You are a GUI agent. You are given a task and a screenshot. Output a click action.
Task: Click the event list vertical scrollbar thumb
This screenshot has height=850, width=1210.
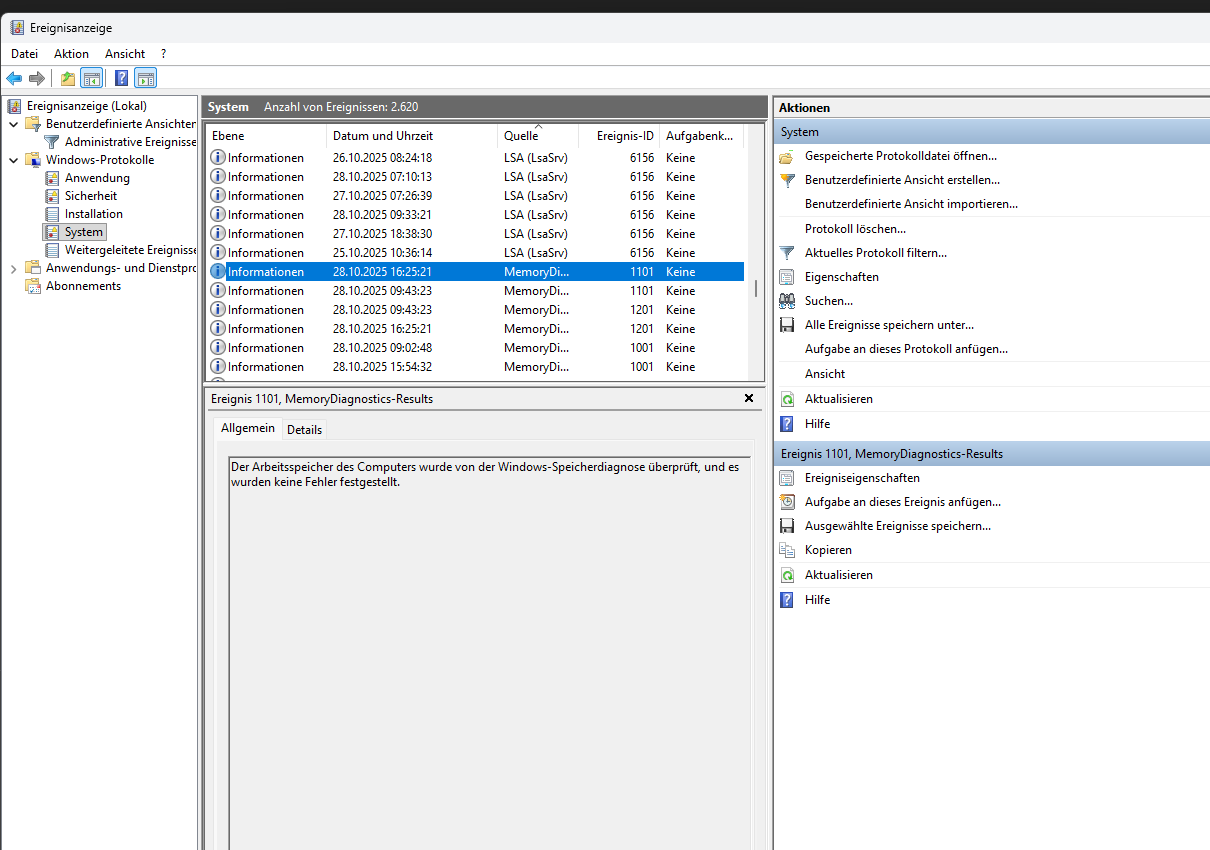pyautogui.click(x=755, y=289)
